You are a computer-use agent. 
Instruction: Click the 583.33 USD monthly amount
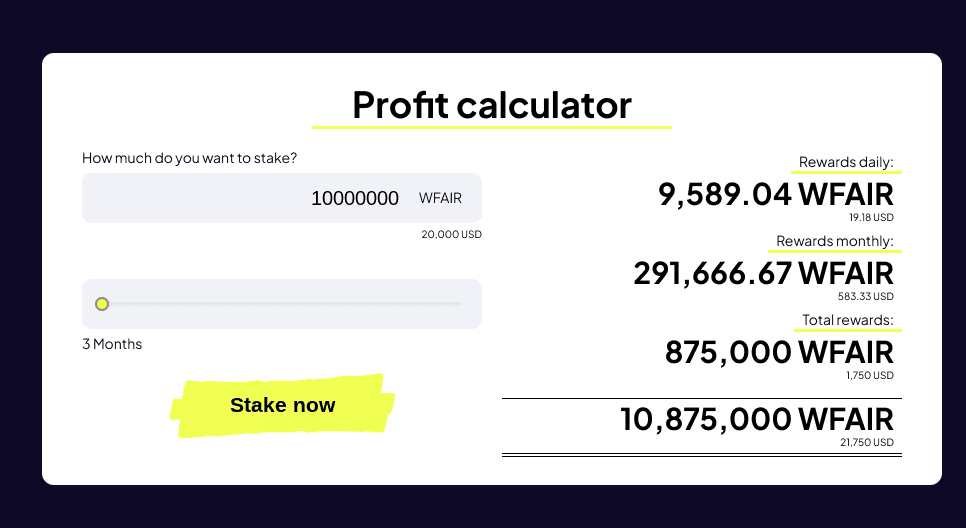click(866, 296)
